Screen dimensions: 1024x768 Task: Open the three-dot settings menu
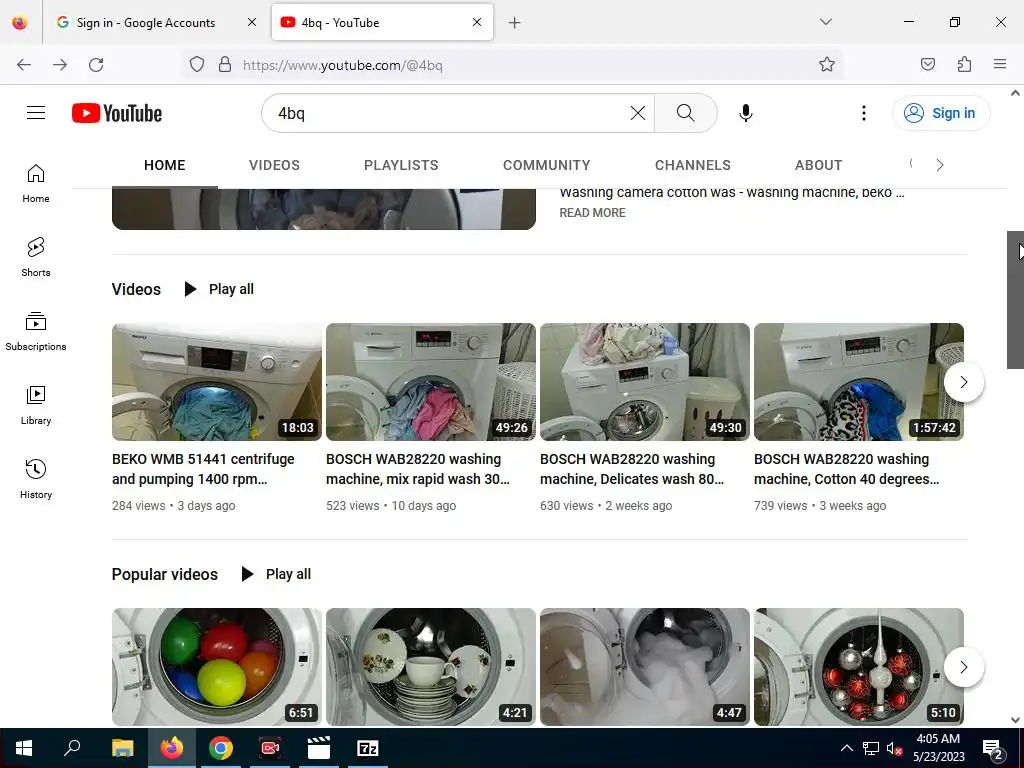pos(864,113)
